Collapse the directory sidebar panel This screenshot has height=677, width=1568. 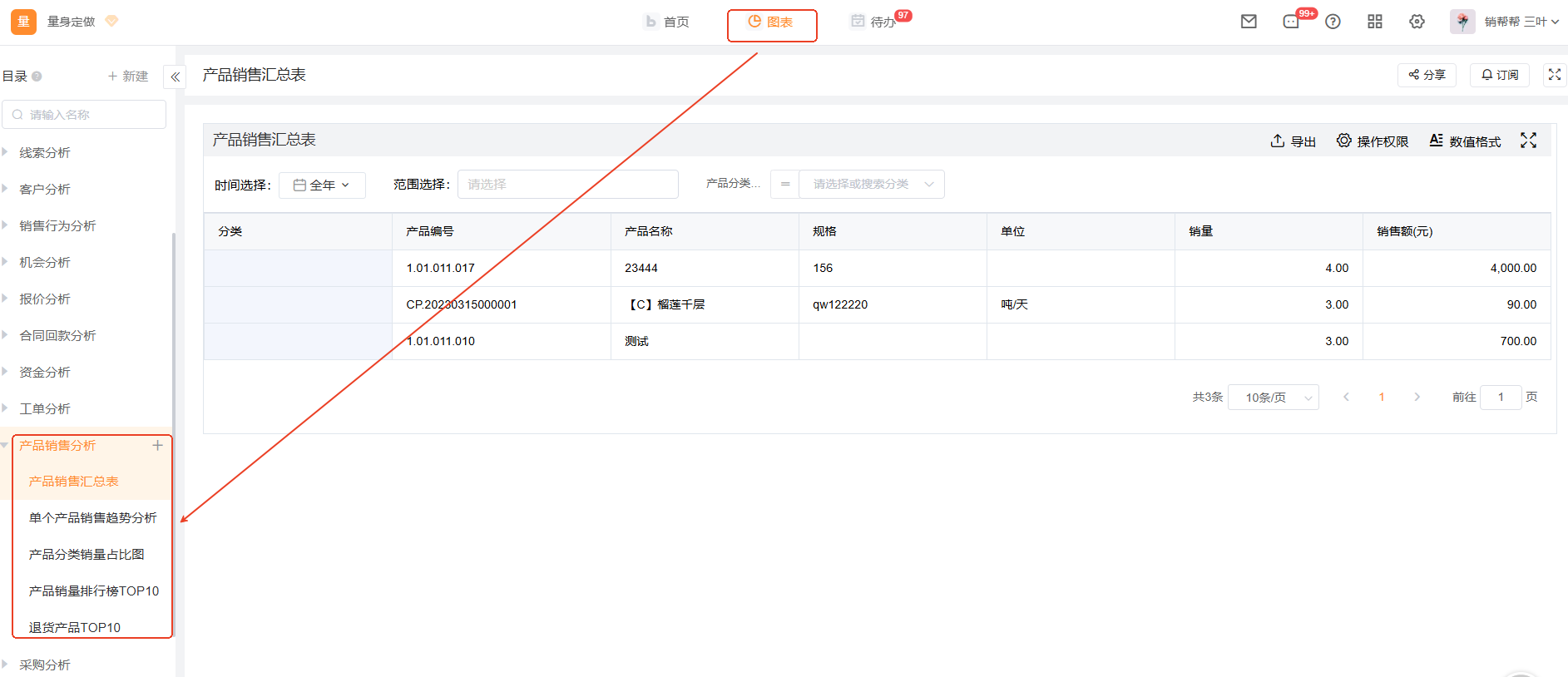click(175, 77)
